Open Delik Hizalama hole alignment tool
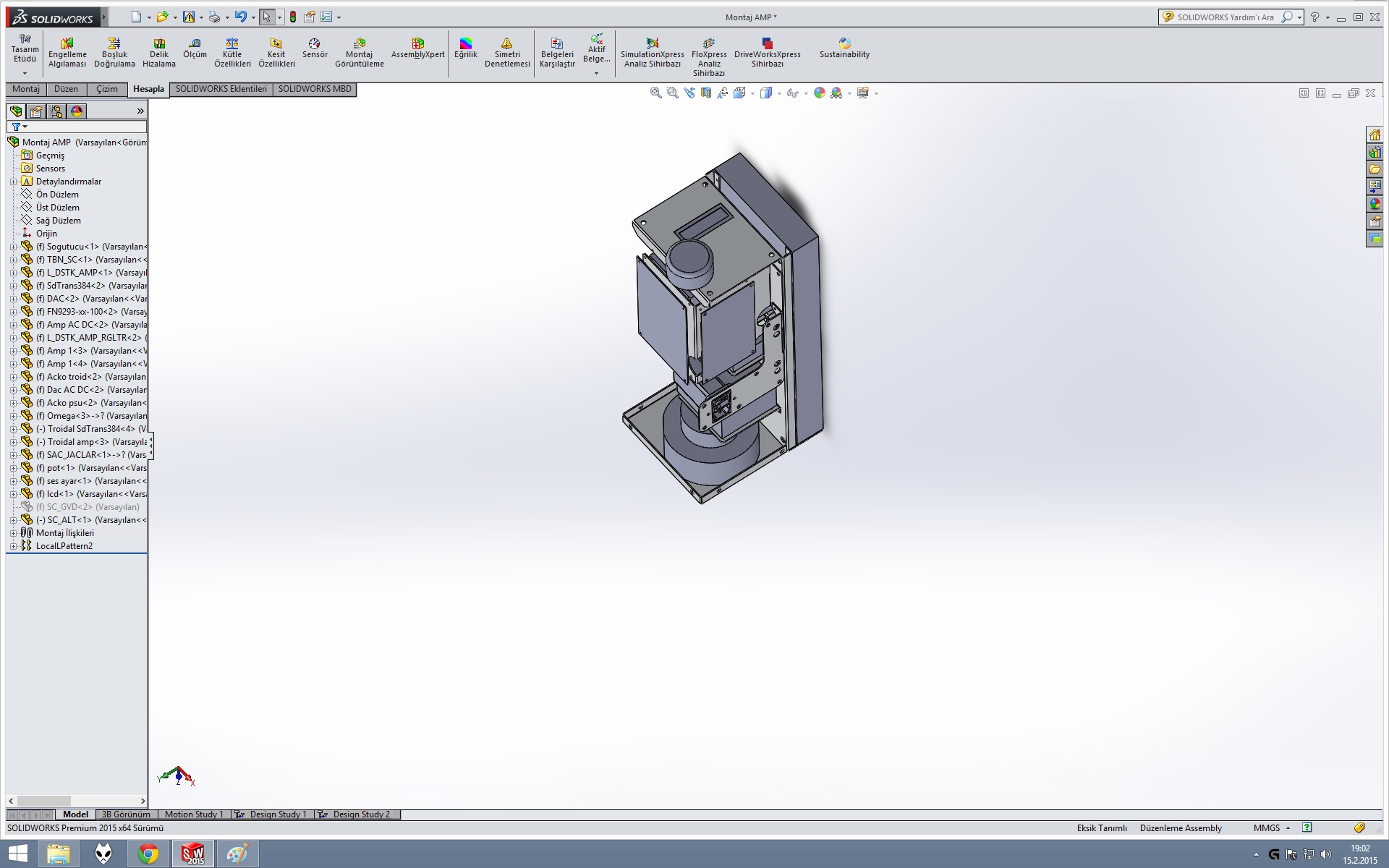This screenshot has width=1389, height=868. [x=159, y=53]
